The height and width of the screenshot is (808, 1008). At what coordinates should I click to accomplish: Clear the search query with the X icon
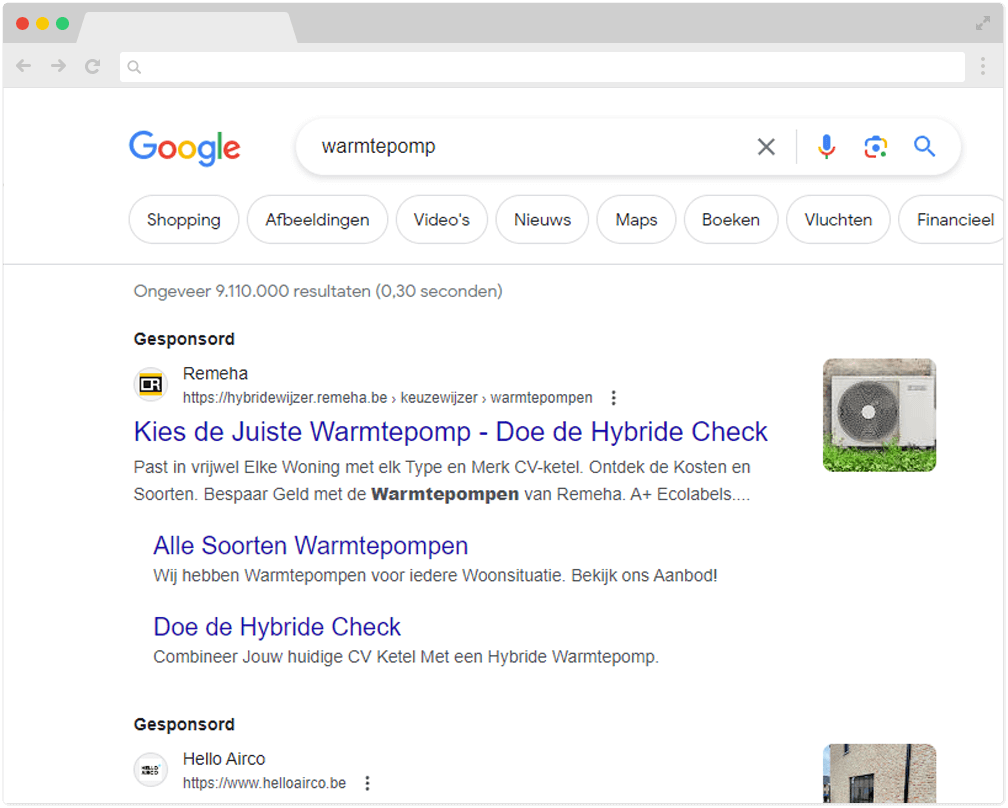click(766, 147)
